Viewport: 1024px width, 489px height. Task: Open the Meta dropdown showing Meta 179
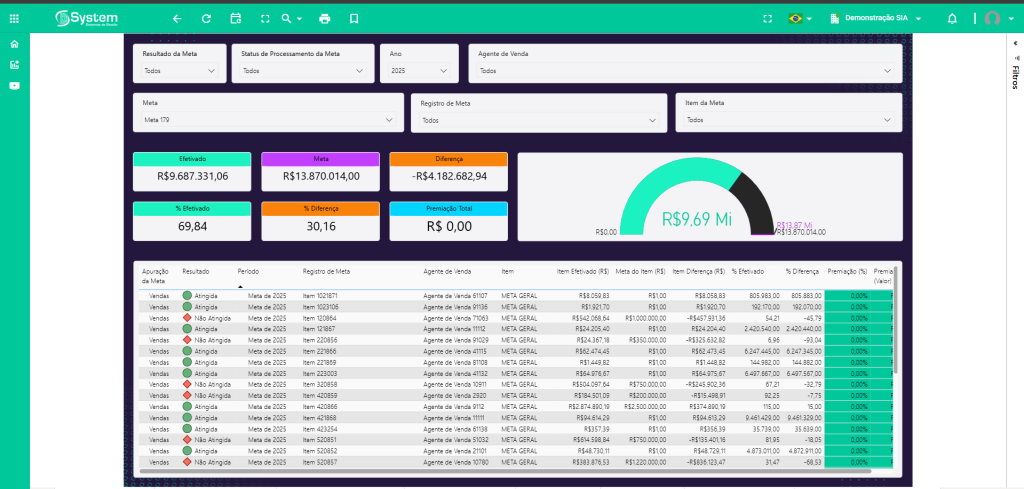[268, 120]
